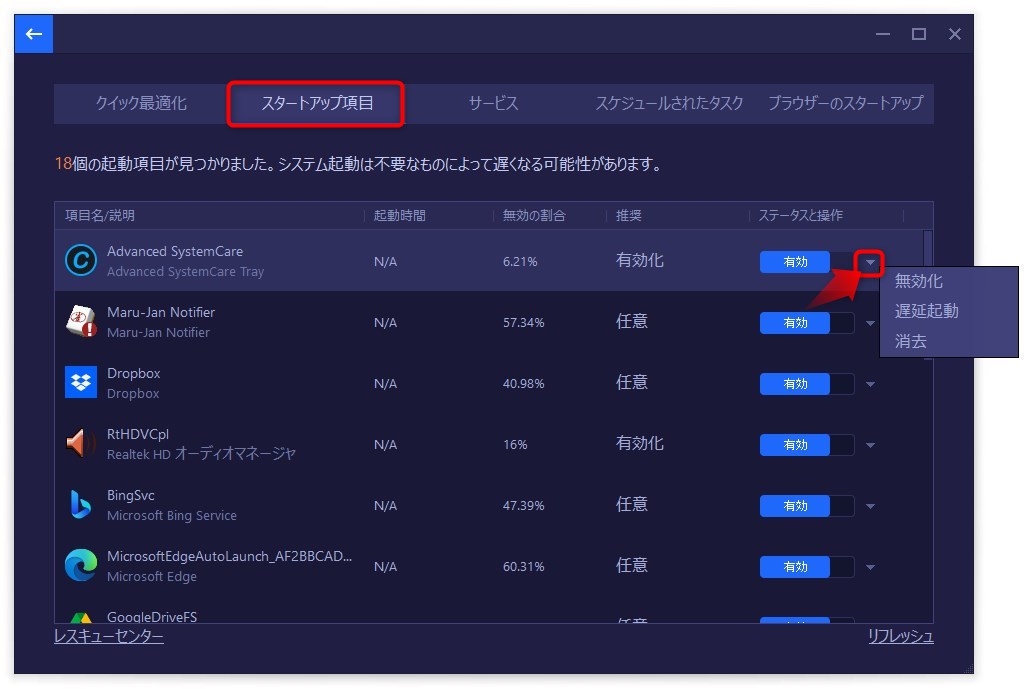This screenshot has width=1034, height=689.
Task: Switch off the BingSvc startup toggle
Action: point(806,506)
